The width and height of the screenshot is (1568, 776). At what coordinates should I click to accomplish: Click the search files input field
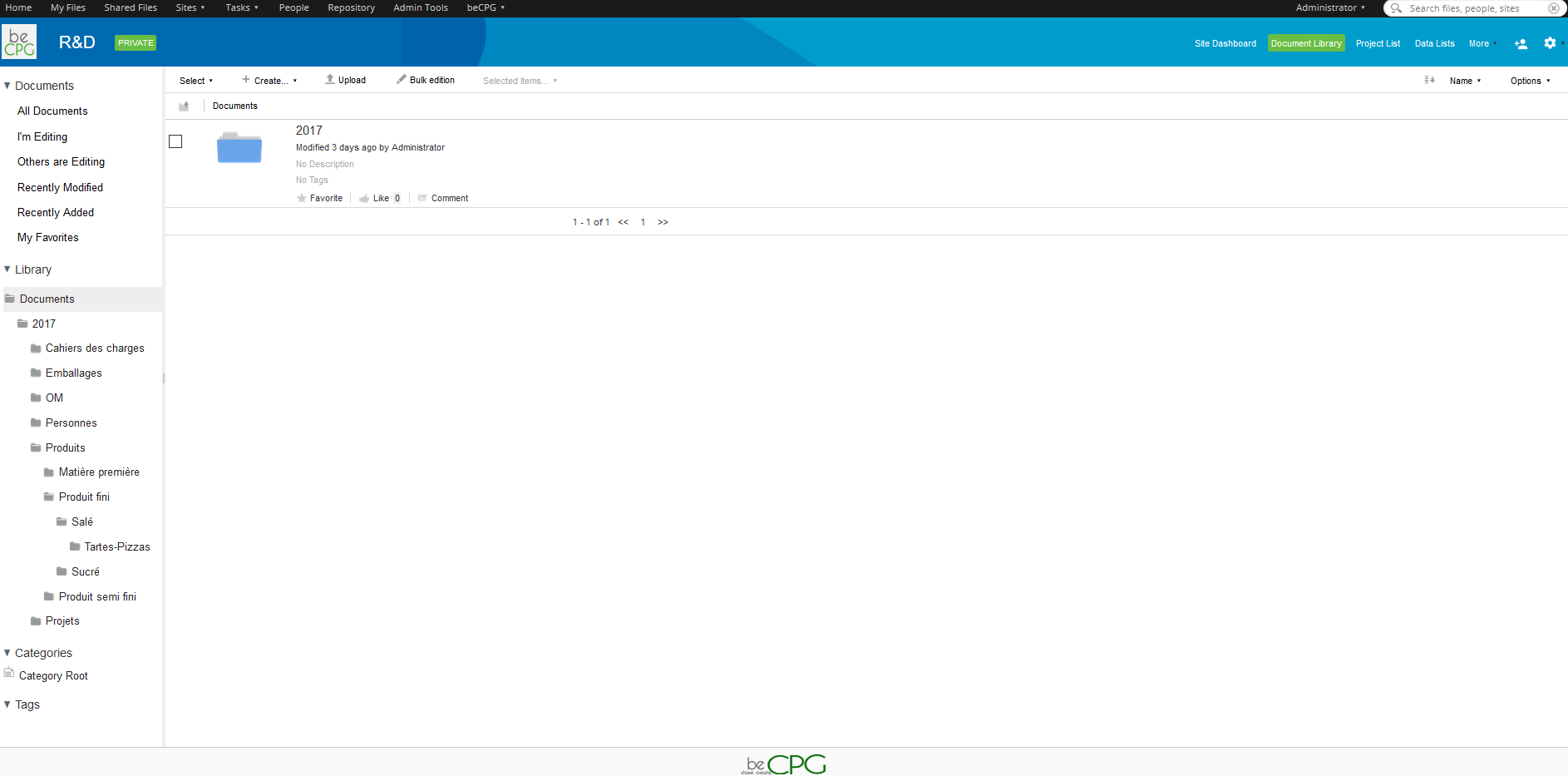[x=1476, y=8]
